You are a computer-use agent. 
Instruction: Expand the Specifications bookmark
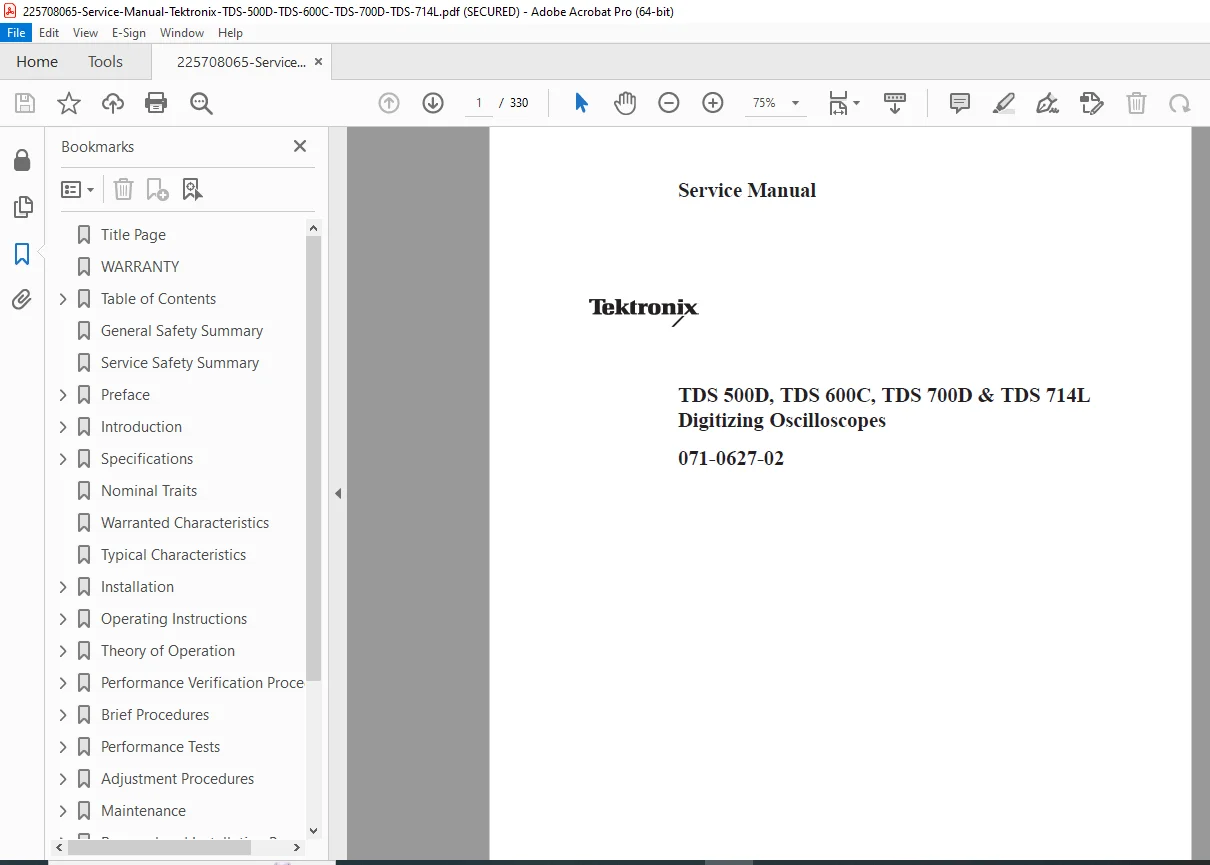tap(63, 459)
